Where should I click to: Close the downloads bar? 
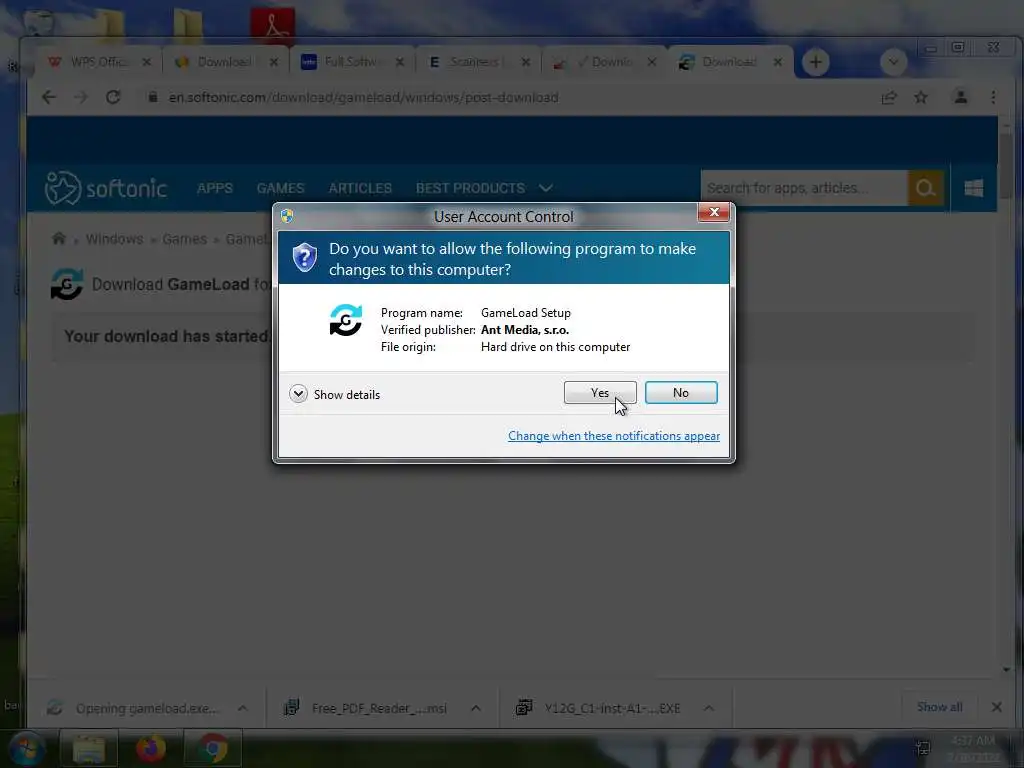[x=996, y=707]
